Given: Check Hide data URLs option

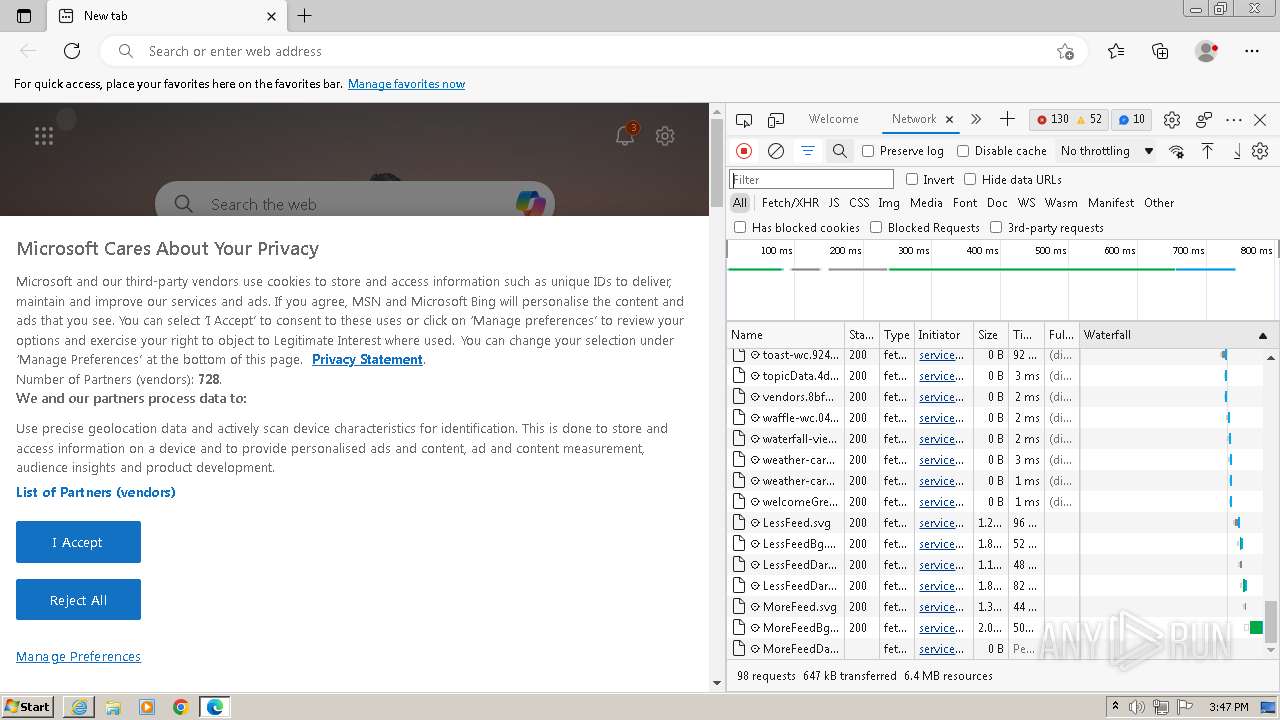Looking at the screenshot, I should (x=970, y=179).
